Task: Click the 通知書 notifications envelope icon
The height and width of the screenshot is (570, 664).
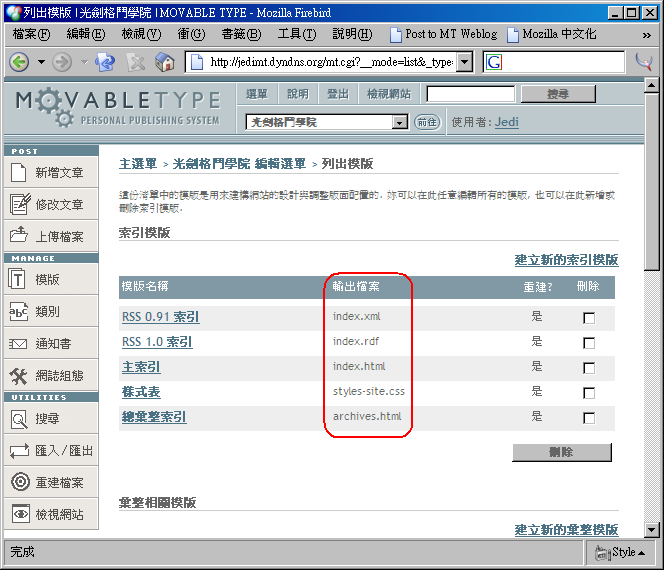Action: (x=18, y=344)
